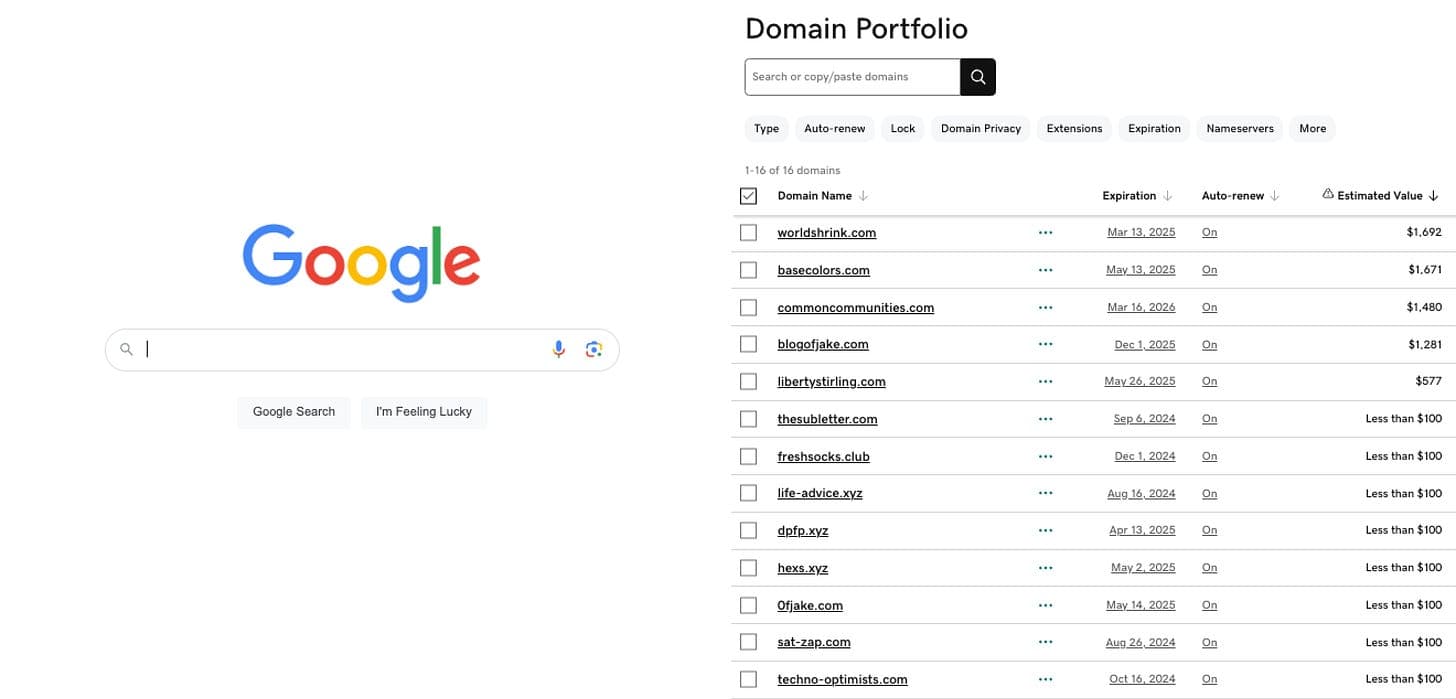Open the More filters dropdown
The image size is (1456, 699).
point(1312,128)
